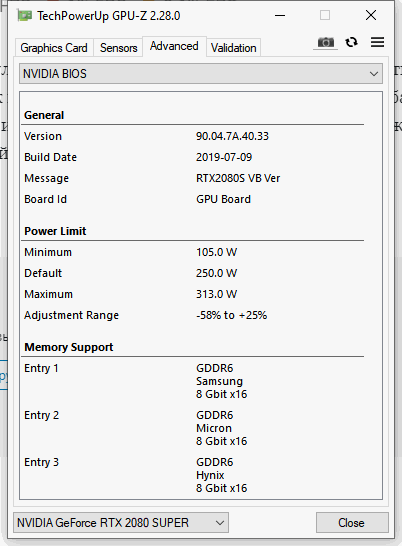Click the Board Id value GPU Board
The image size is (402, 546).
[223, 199]
